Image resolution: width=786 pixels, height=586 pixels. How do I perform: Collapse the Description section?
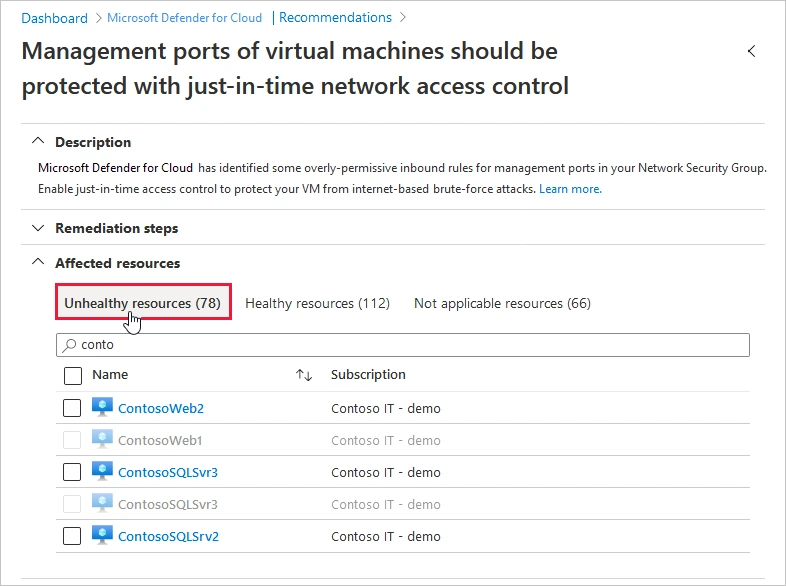[x=38, y=142]
